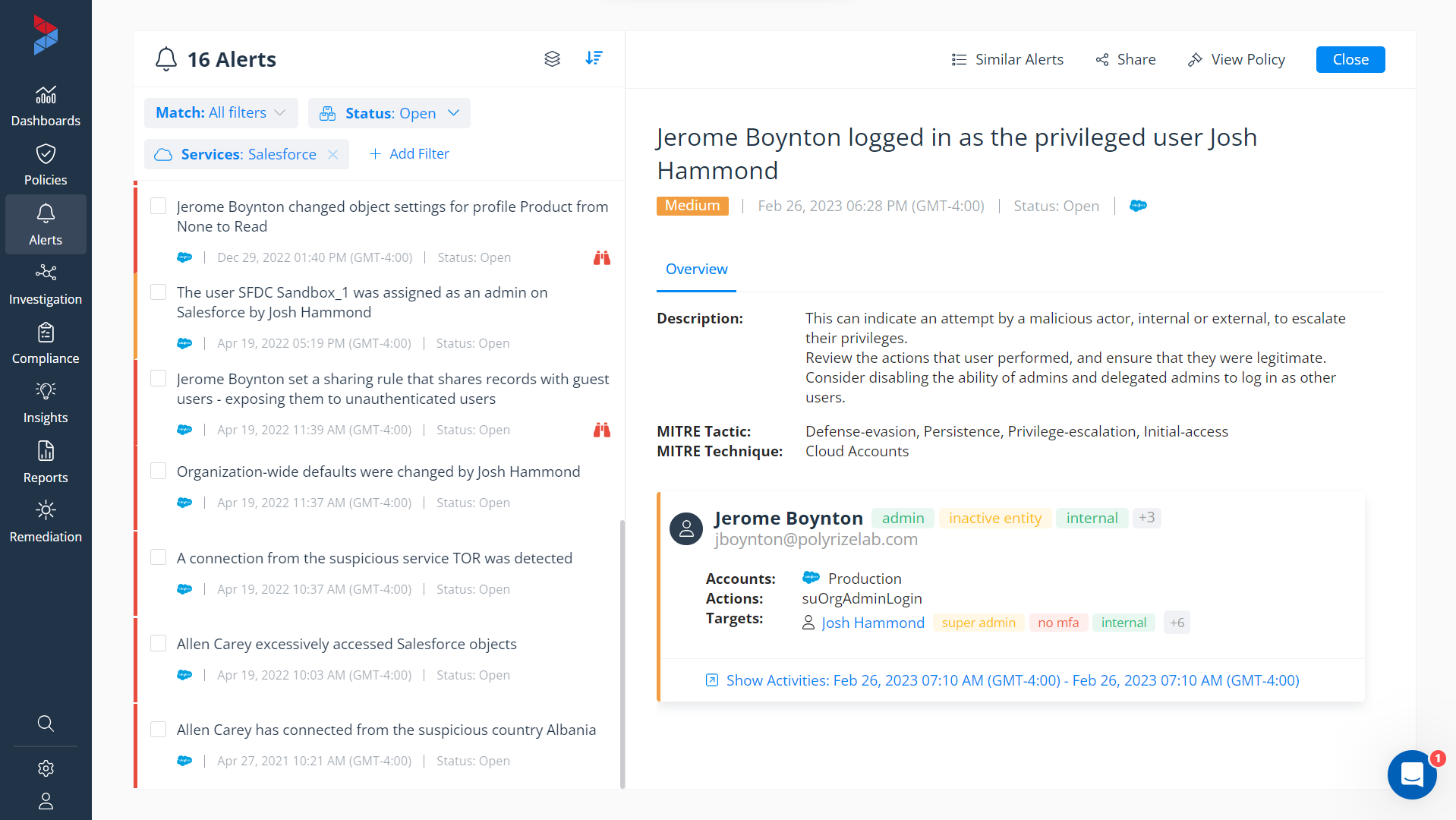
Task: Click Similar Alerts in the header
Action: pyautogui.click(x=1008, y=59)
